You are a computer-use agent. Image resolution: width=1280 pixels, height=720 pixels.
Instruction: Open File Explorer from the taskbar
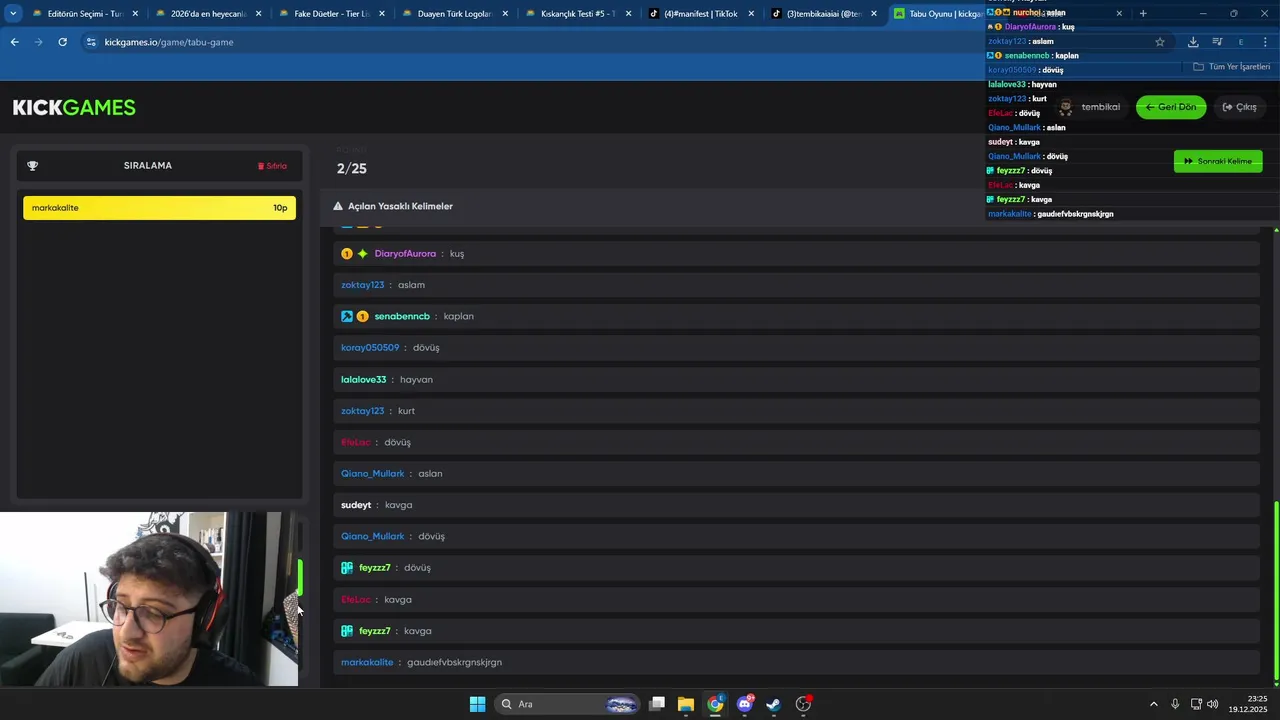[686, 704]
